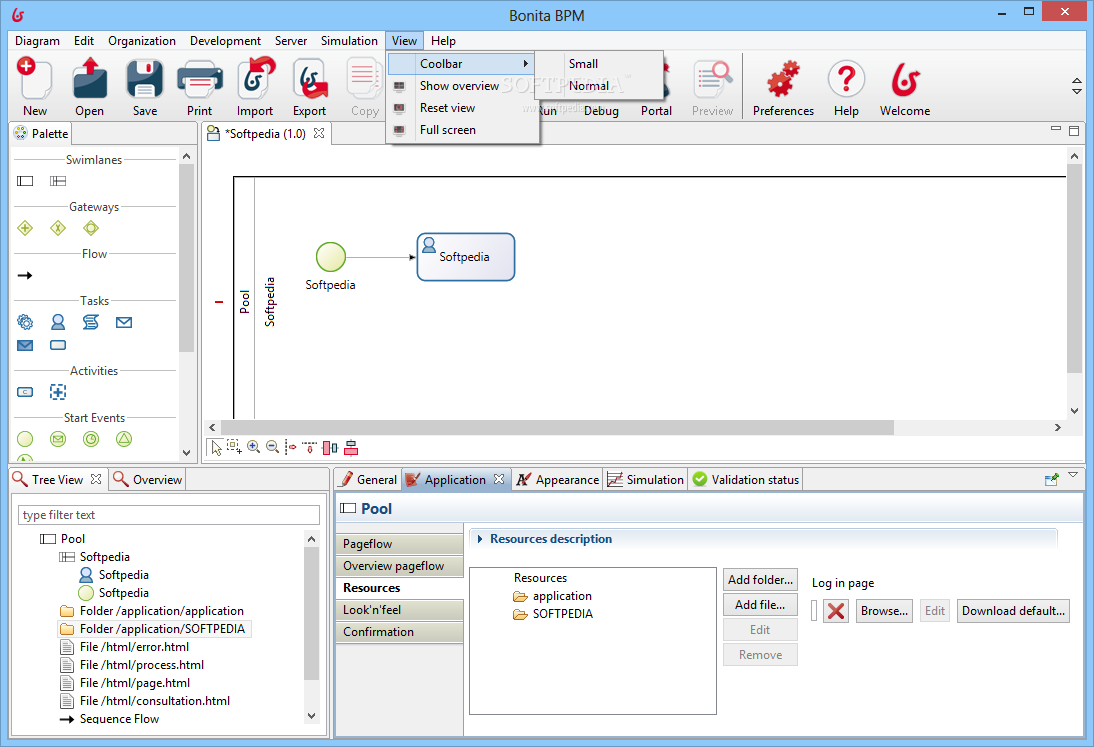Switch to the Validation status tab
Image resolution: width=1094 pixels, height=747 pixels.
(x=746, y=479)
